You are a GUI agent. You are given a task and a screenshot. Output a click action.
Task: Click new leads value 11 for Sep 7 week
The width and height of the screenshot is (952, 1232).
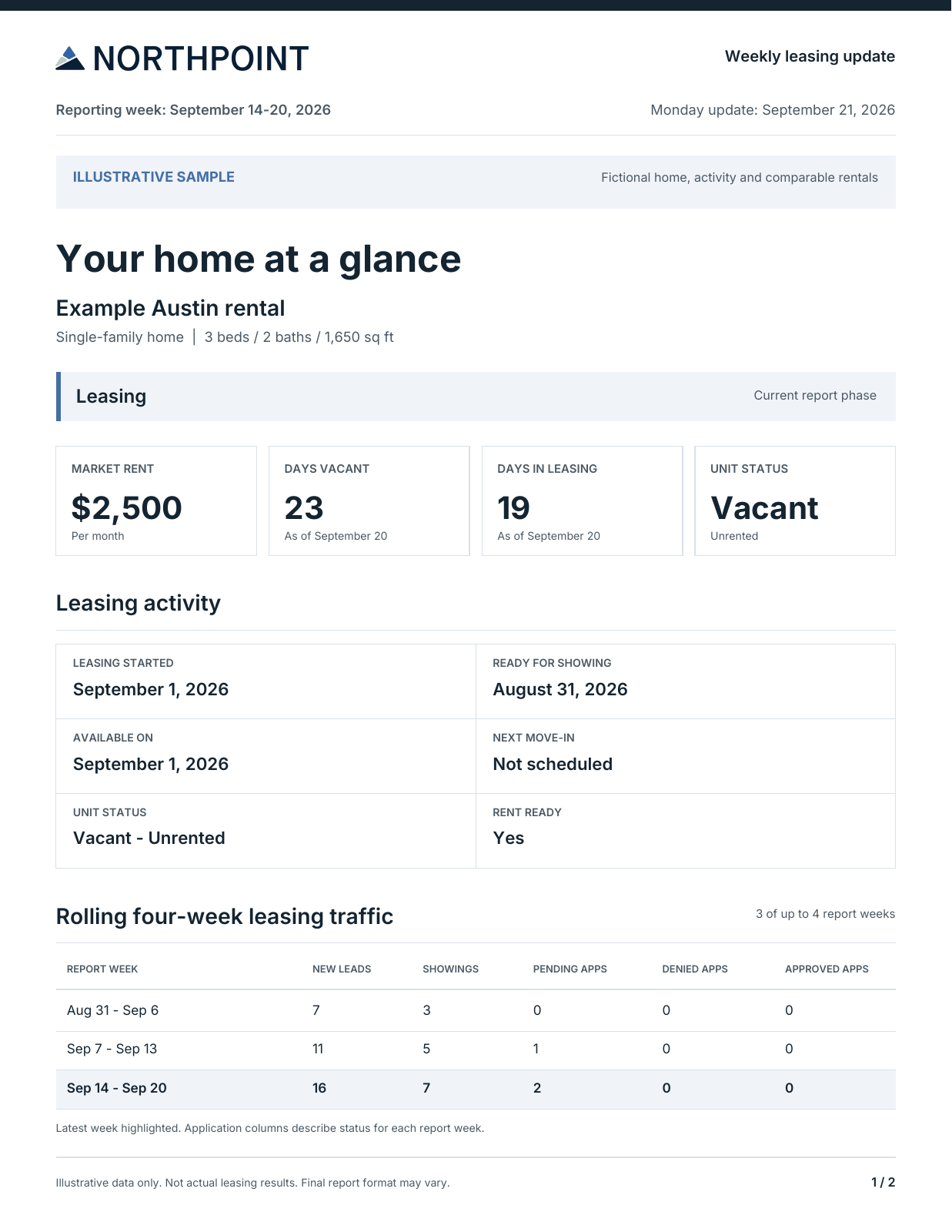[x=318, y=1049]
